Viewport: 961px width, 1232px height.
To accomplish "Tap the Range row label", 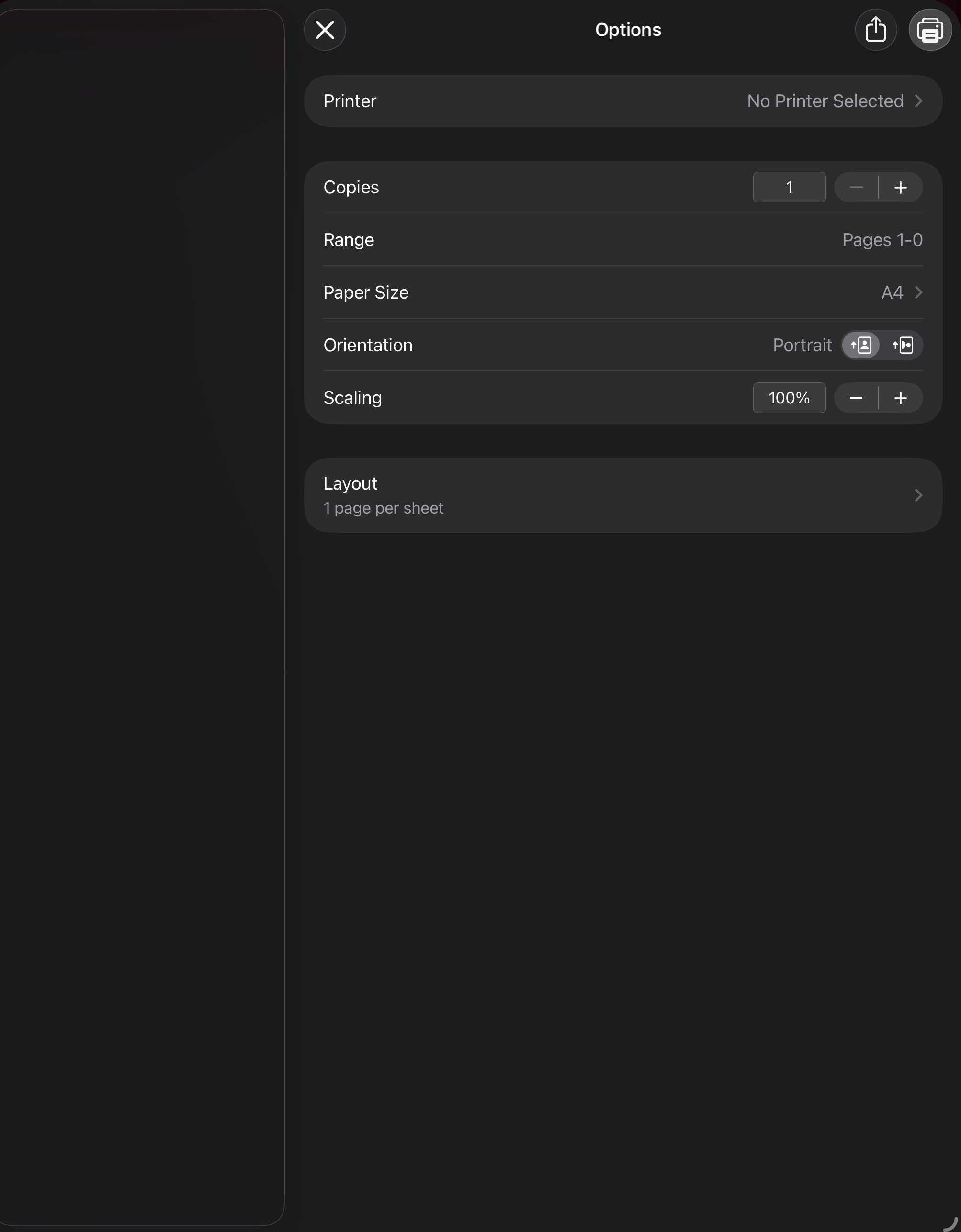I will (x=349, y=240).
